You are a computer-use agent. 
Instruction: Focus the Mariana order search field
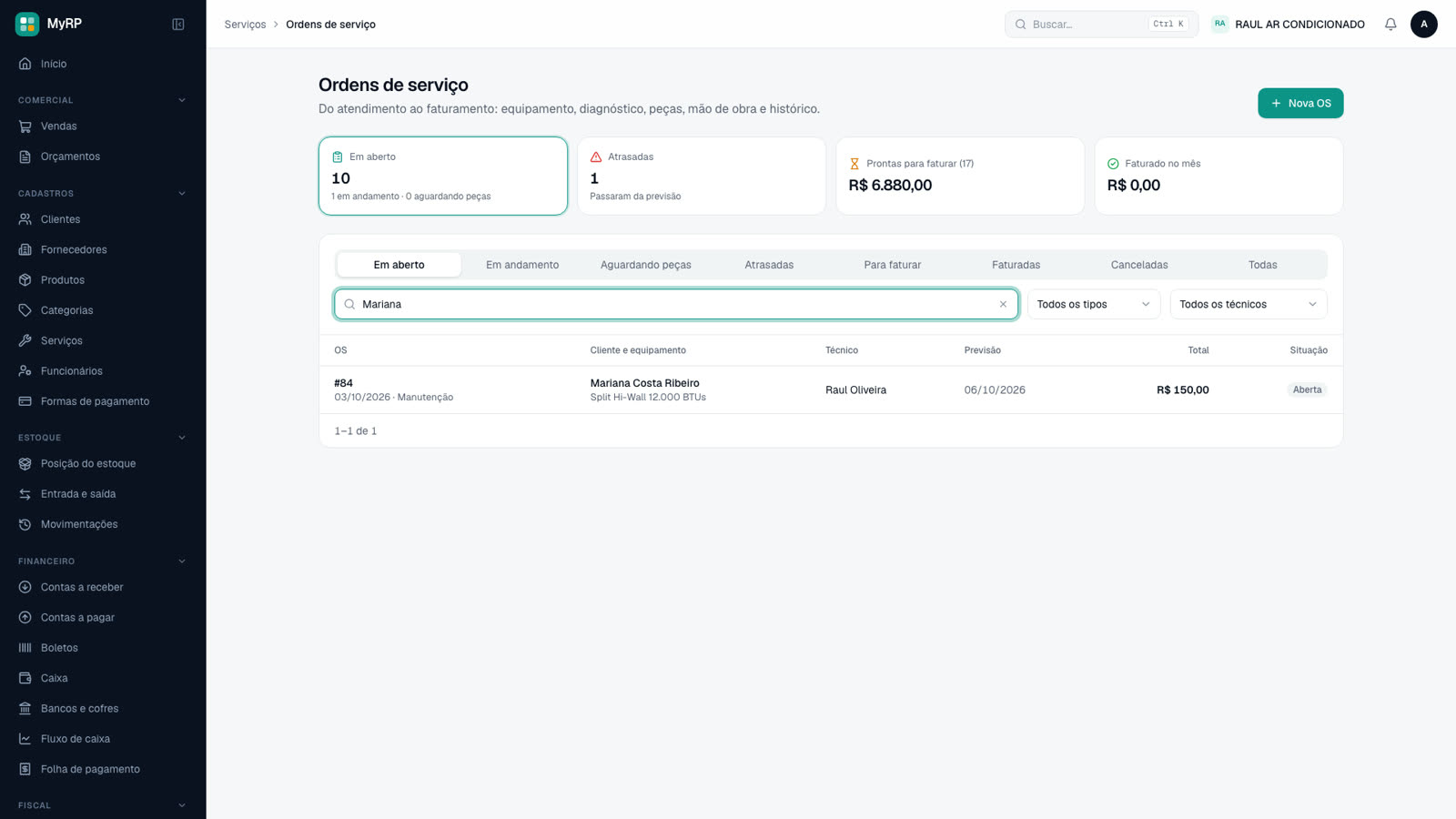tap(676, 304)
